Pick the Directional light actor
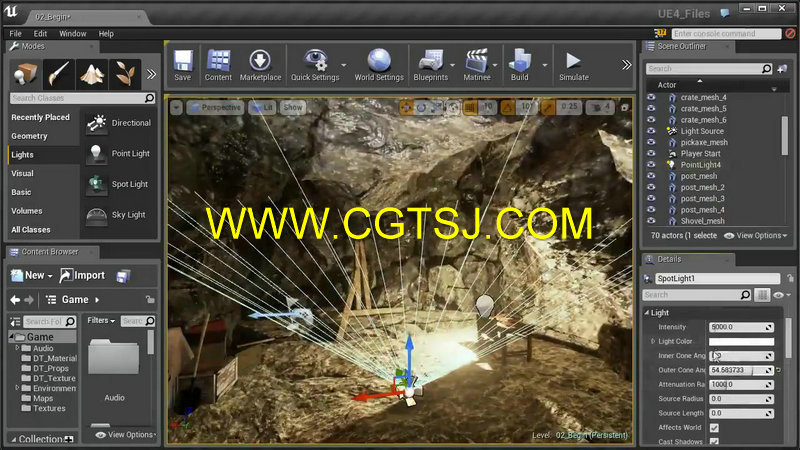 pos(119,123)
